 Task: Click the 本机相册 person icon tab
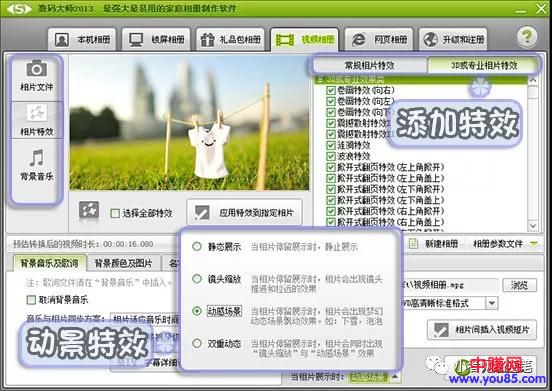click(62, 40)
